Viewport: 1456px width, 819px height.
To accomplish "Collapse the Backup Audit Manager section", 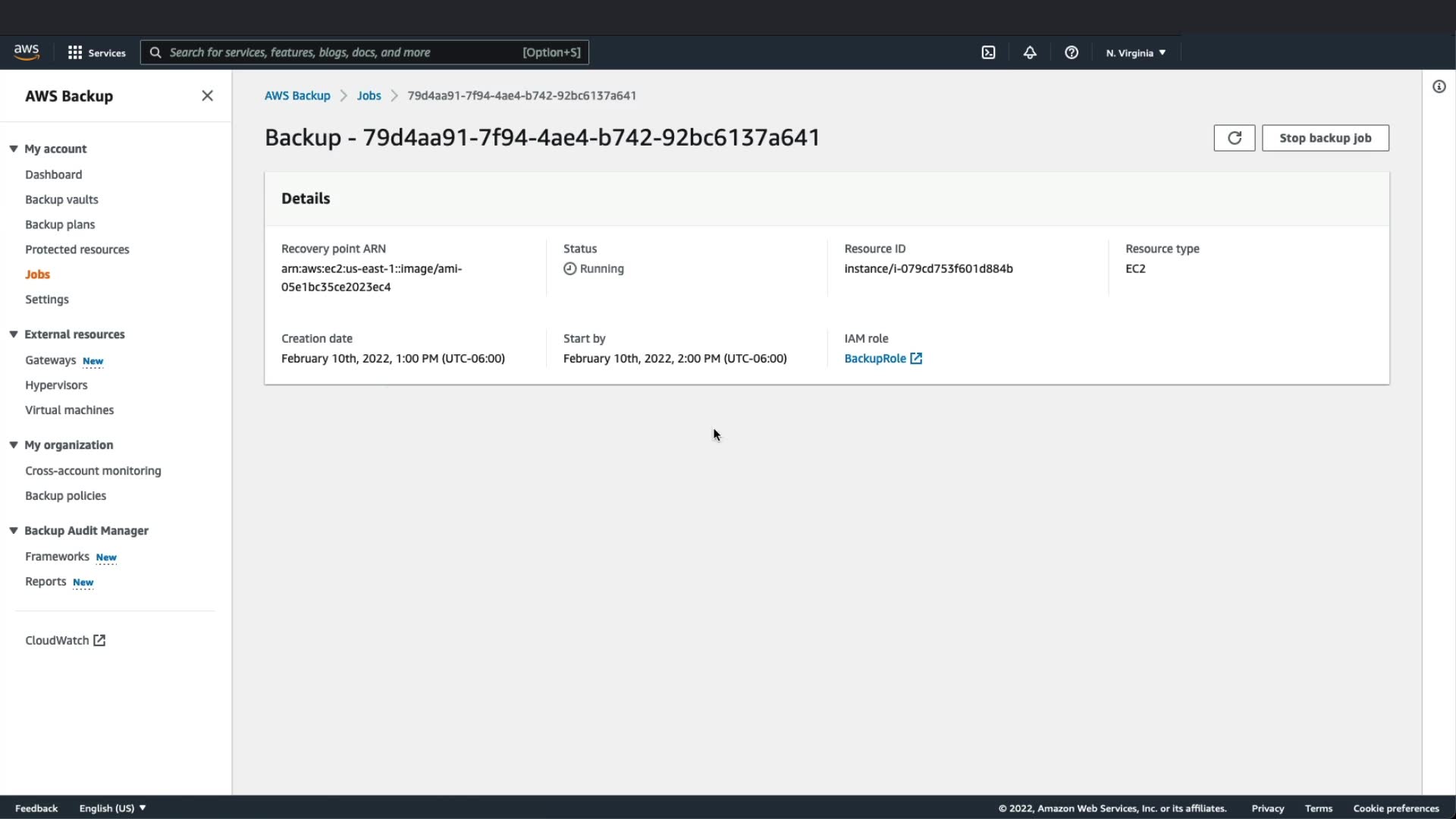I will point(14,531).
